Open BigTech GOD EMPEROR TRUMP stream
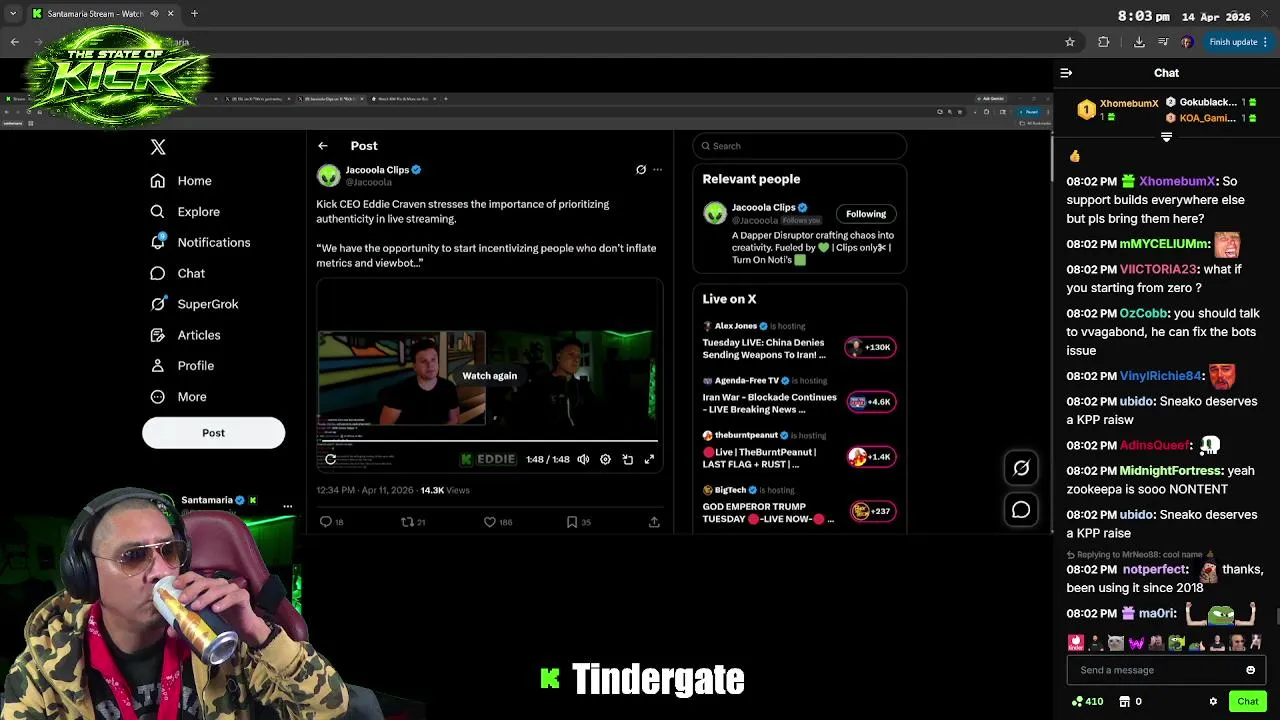The width and height of the screenshot is (1280, 720). pyautogui.click(x=799, y=506)
